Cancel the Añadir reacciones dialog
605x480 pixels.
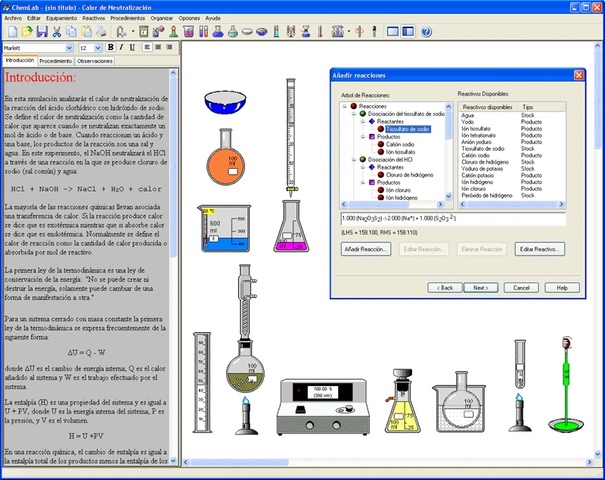521,288
